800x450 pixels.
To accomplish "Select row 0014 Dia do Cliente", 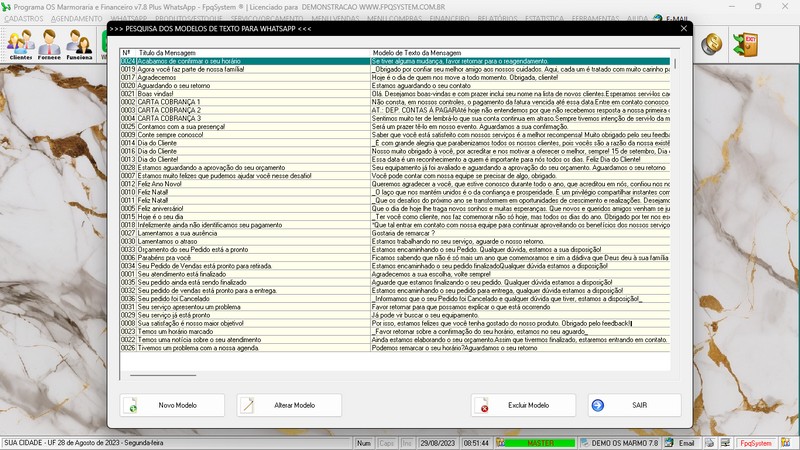I will [395, 143].
